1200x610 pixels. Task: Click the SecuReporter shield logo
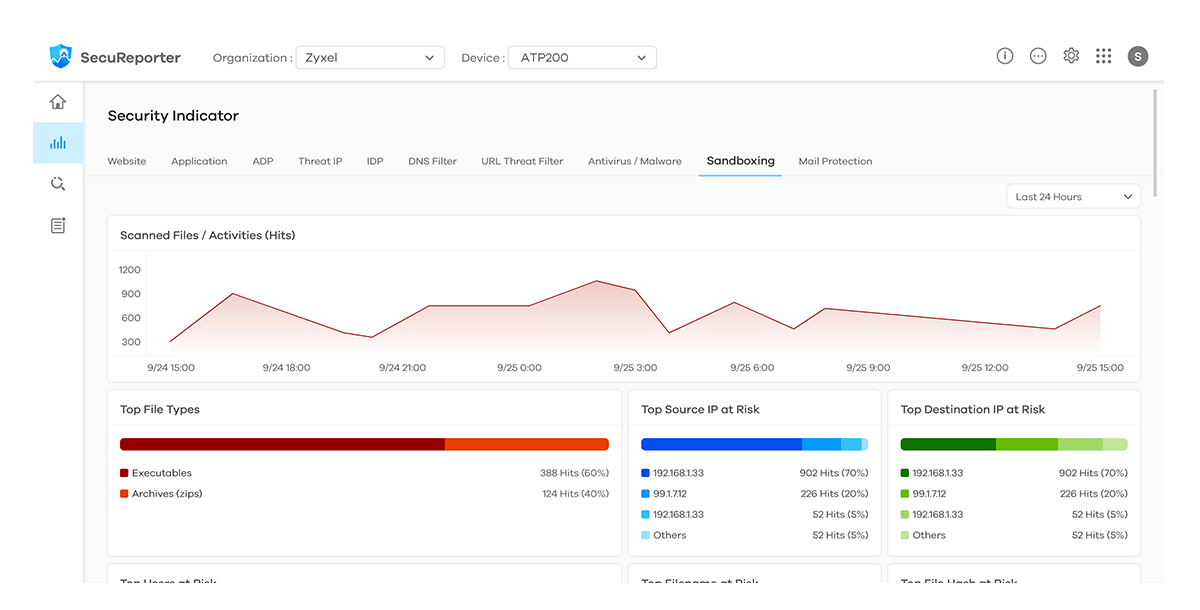tap(61, 57)
